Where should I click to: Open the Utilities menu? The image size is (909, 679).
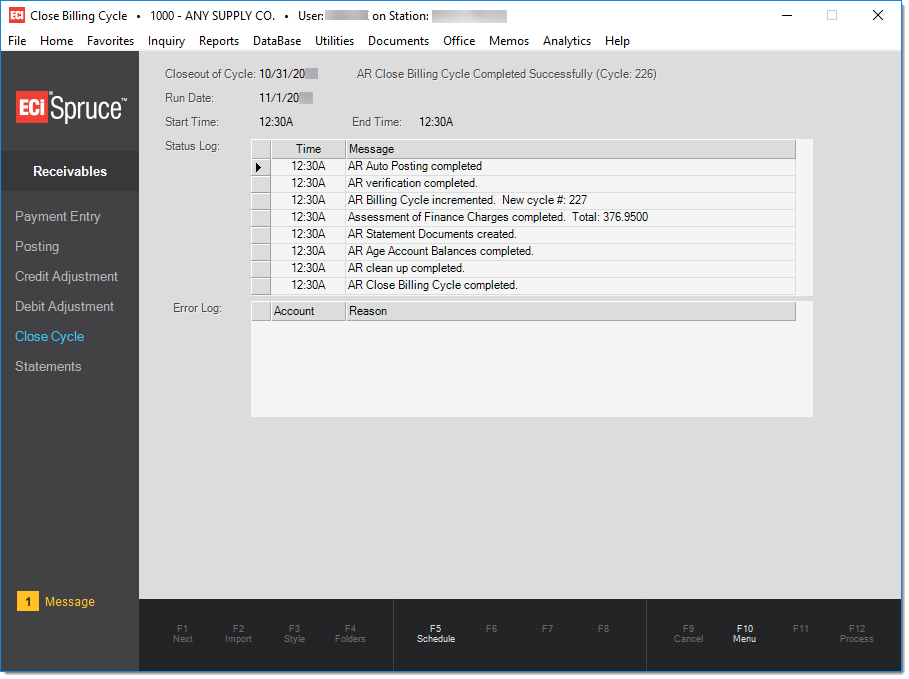(x=334, y=41)
